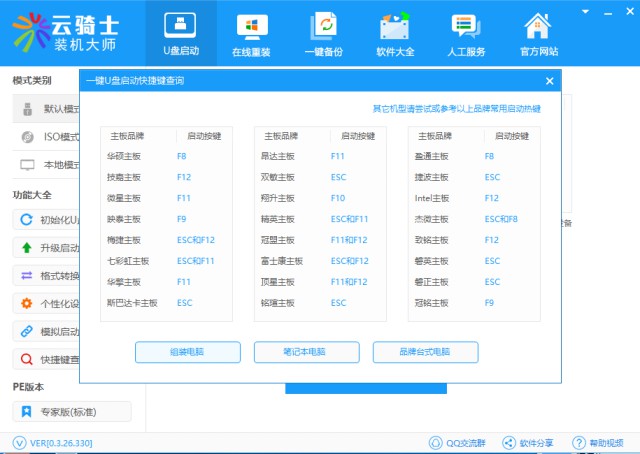Click the 捷波主板 row label
This screenshot has width=640, height=454.
tap(431, 177)
